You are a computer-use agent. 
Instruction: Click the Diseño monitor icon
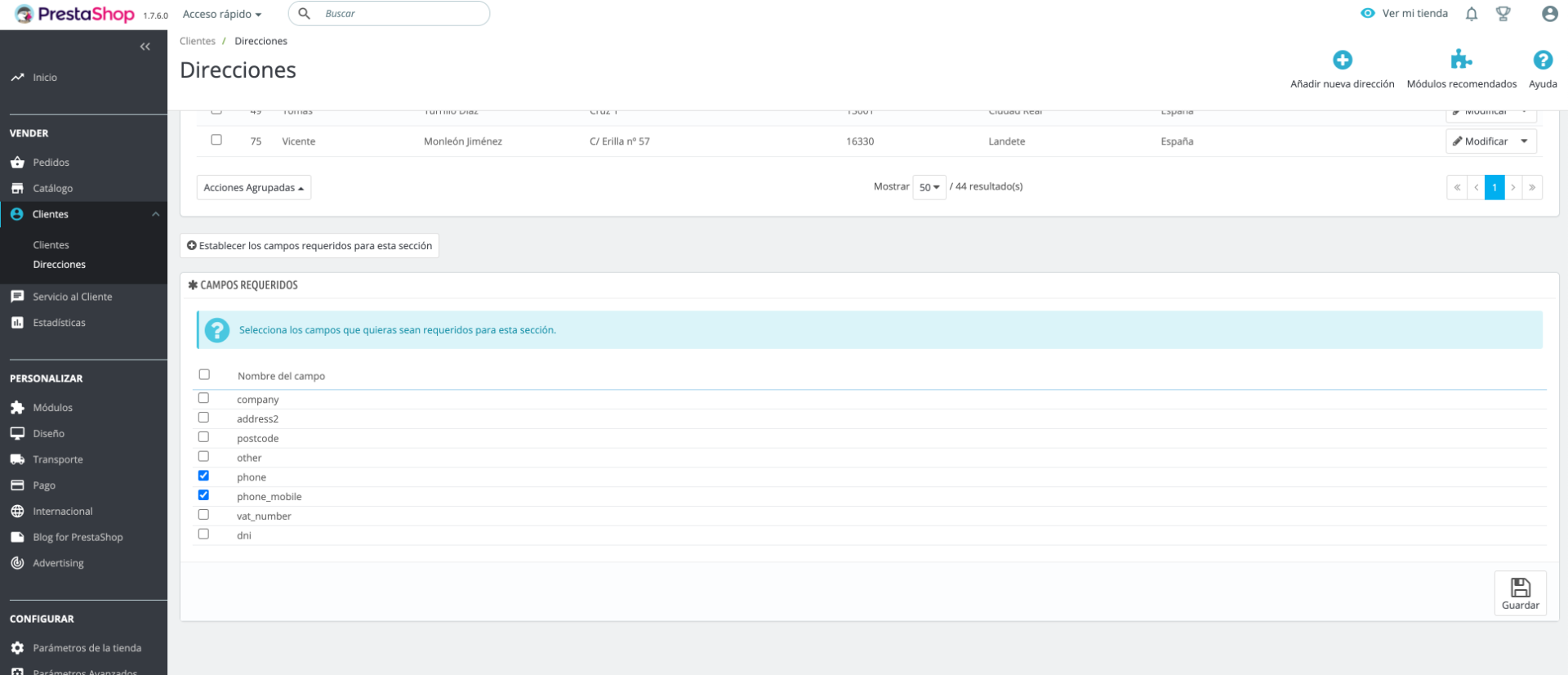point(17,434)
